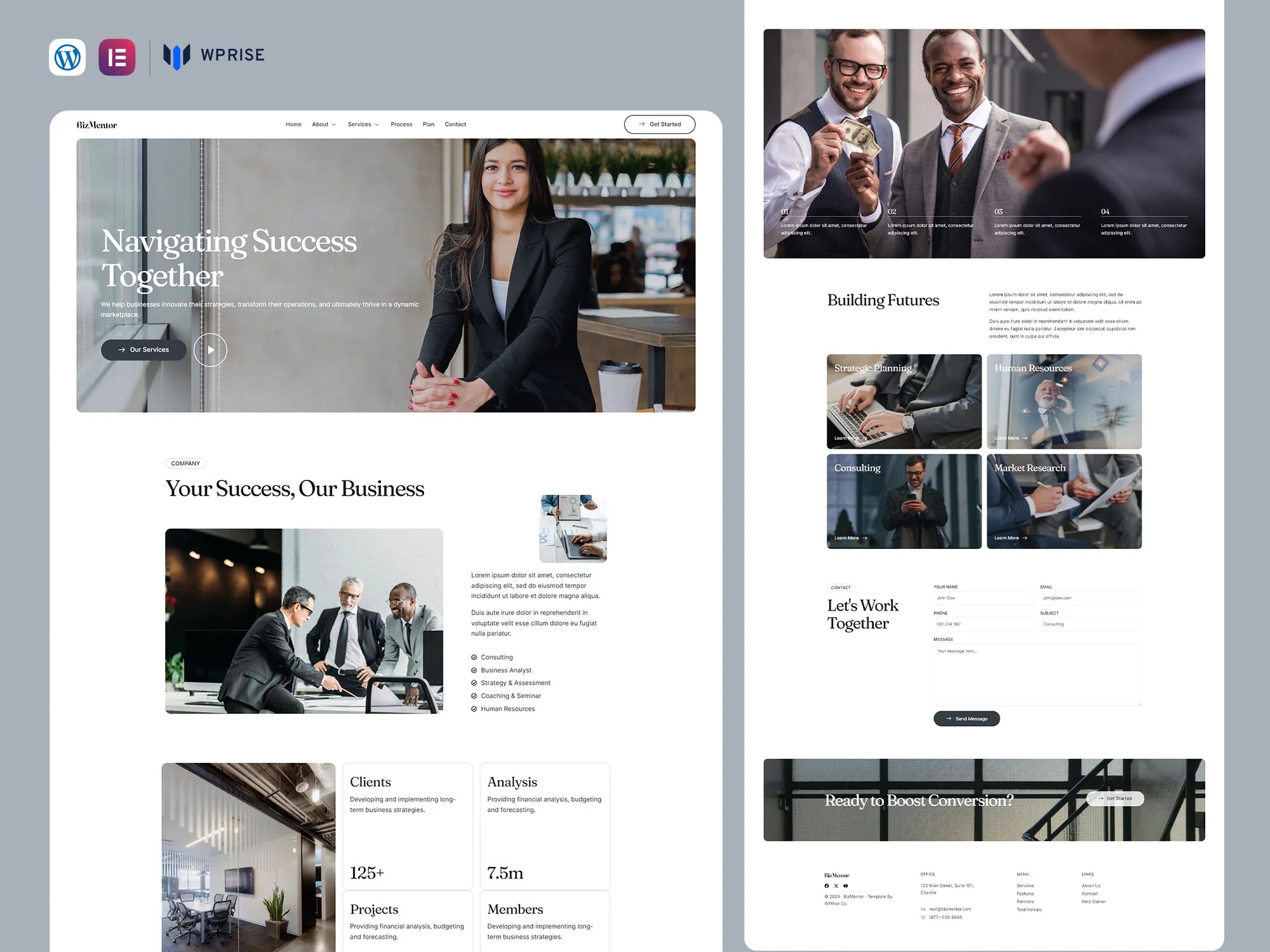Click the Facebook icon in the footer

pyautogui.click(x=827, y=886)
